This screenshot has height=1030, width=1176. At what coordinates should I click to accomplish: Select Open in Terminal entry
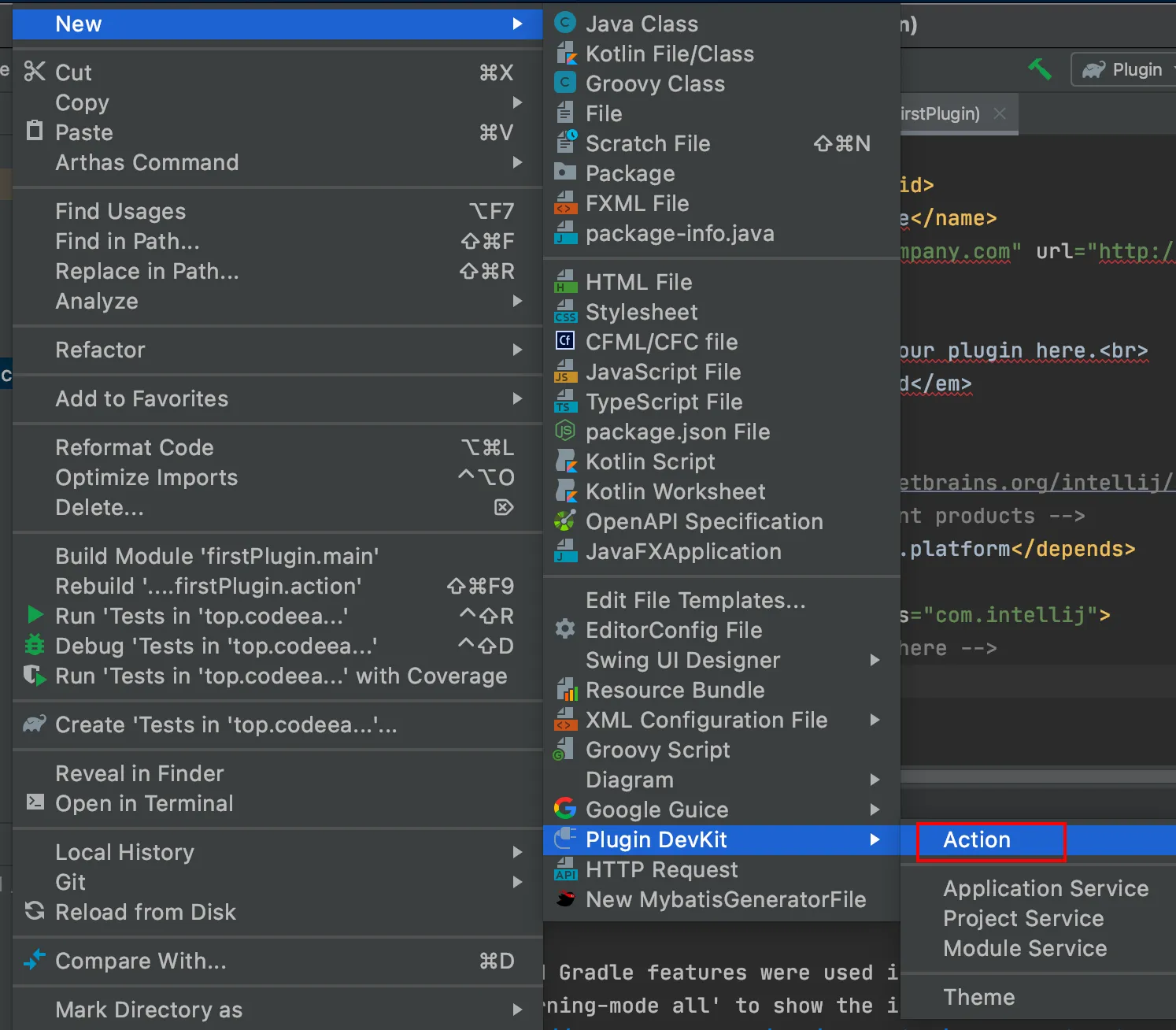point(278,803)
